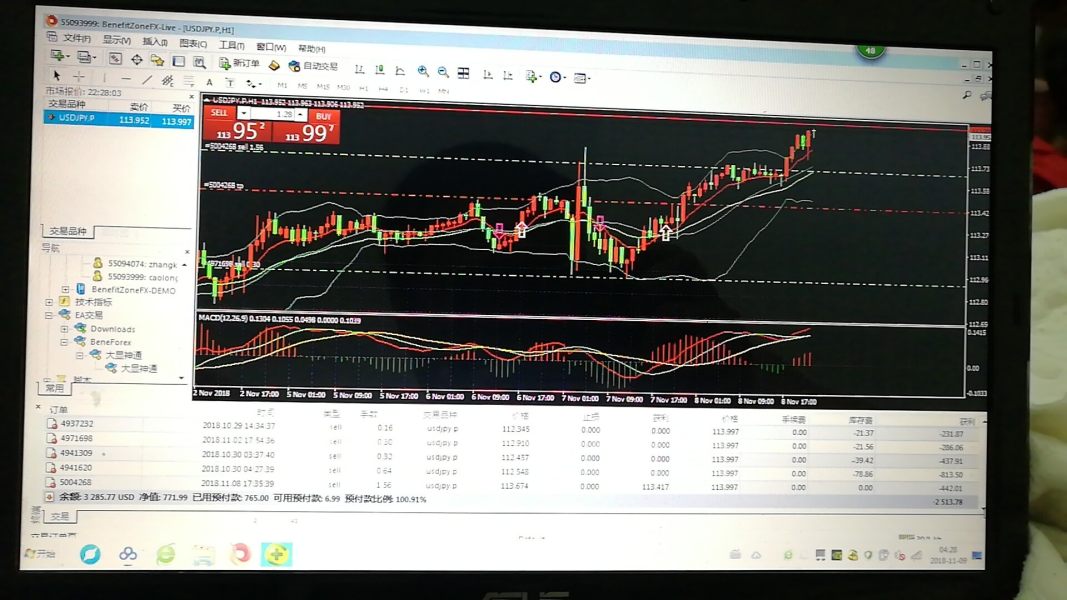This screenshot has width=1067, height=600.
Task: Expand the Downloads folder in navigator
Action: pos(64,328)
